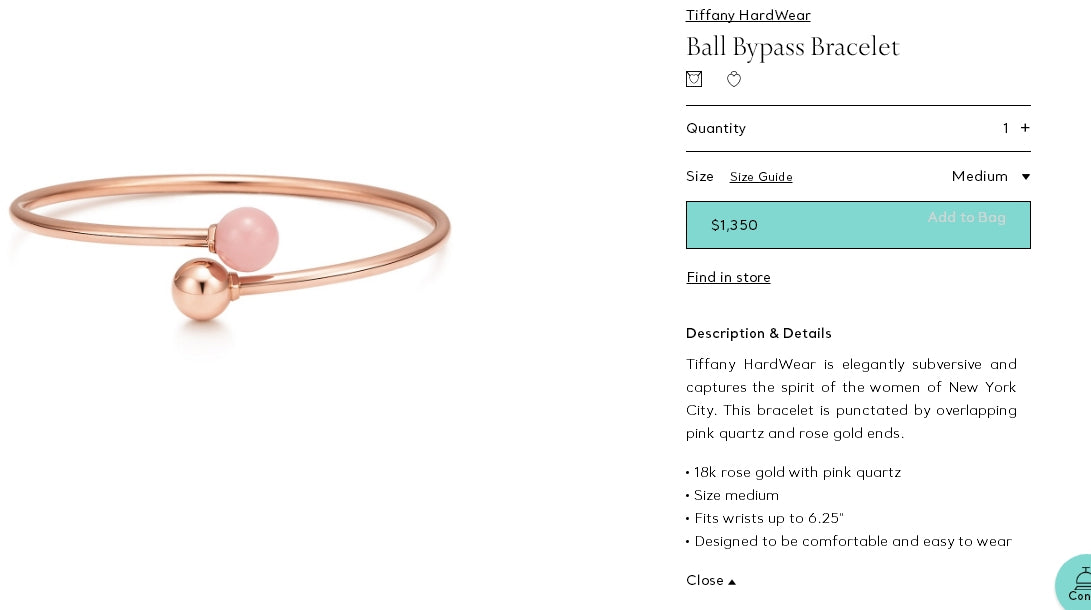Click the Ball Bypass Bracelet title

[792, 47]
